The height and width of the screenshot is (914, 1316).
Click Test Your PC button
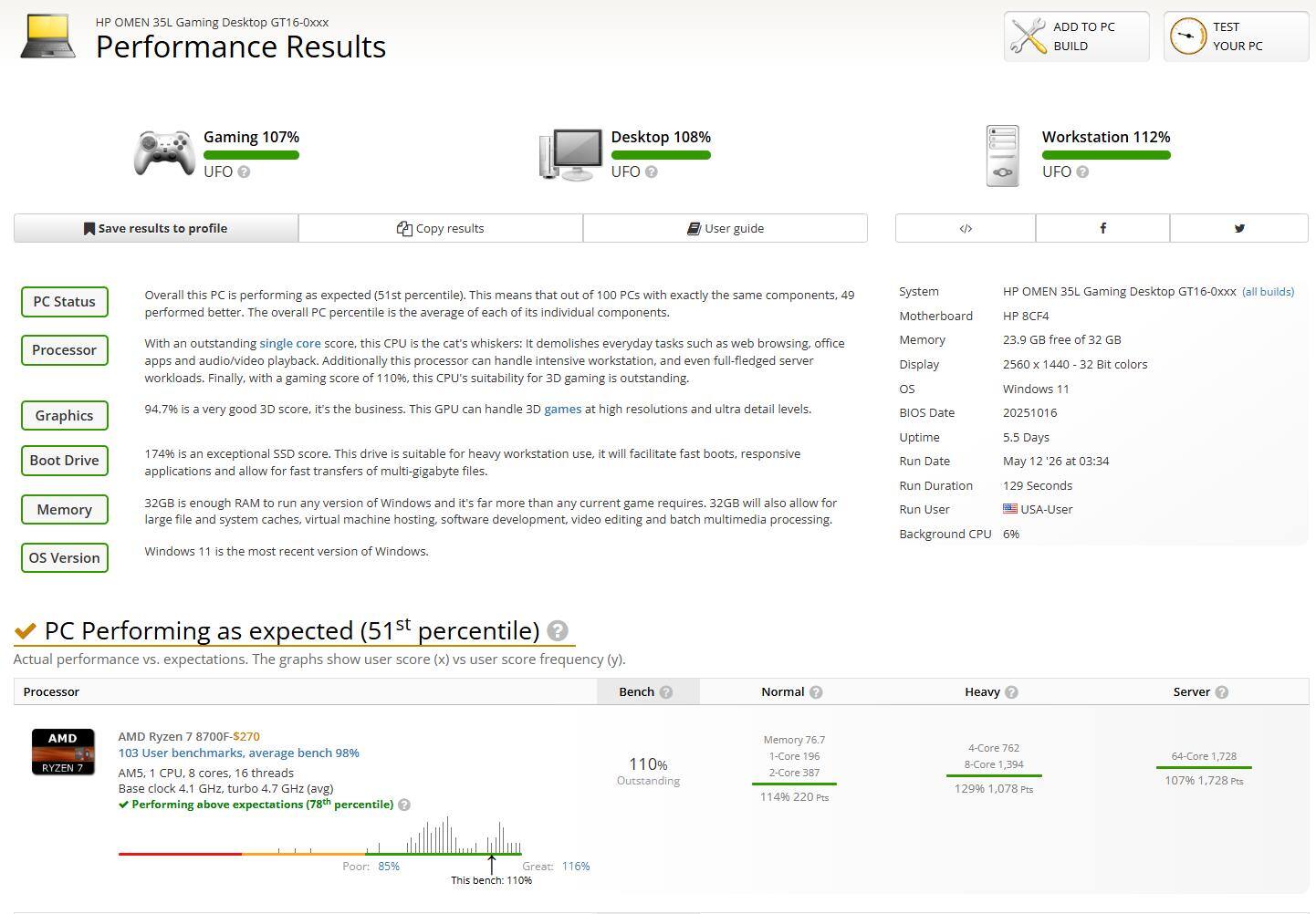coord(1237,36)
